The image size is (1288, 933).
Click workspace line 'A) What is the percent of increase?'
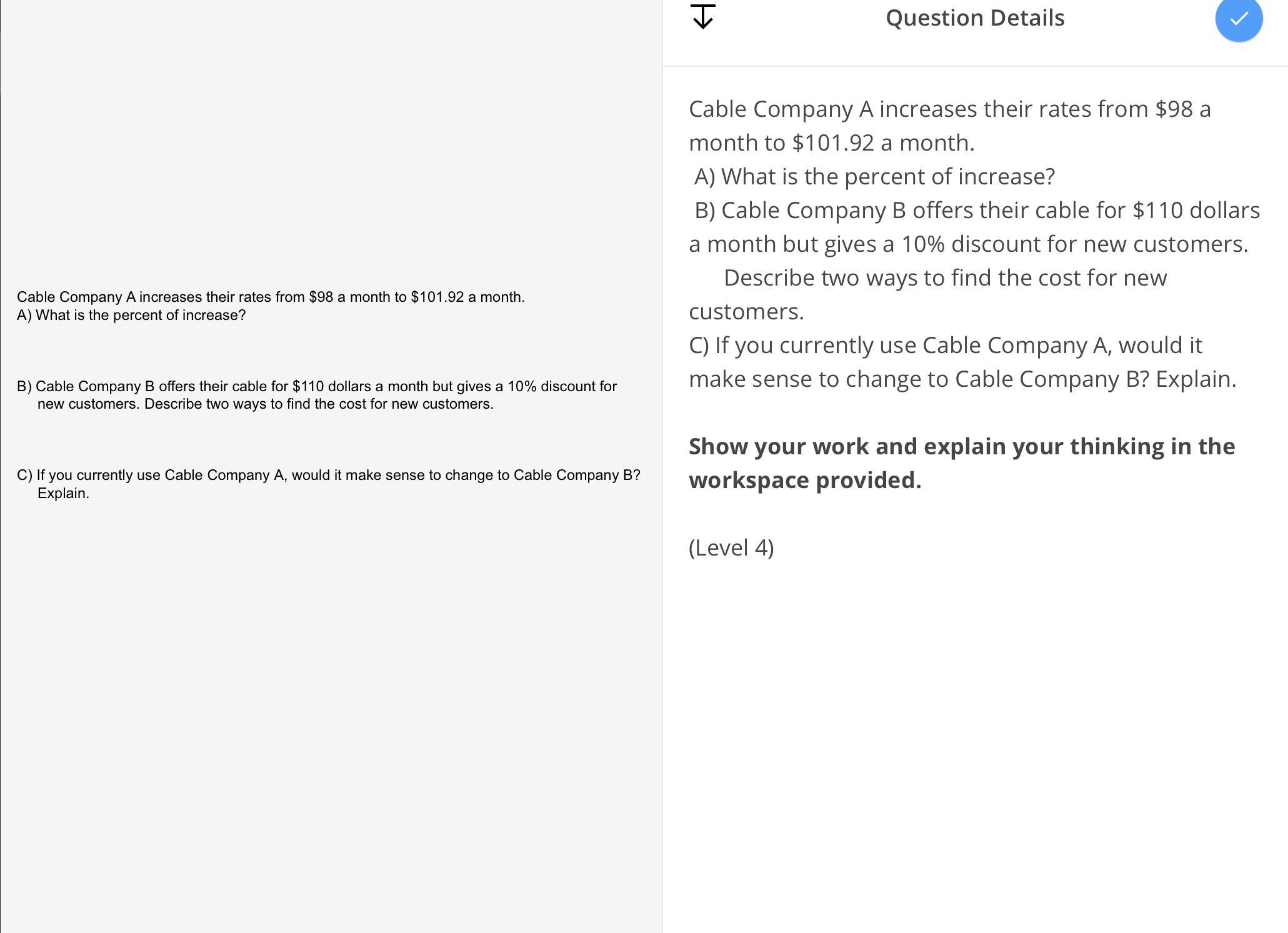[x=131, y=315]
